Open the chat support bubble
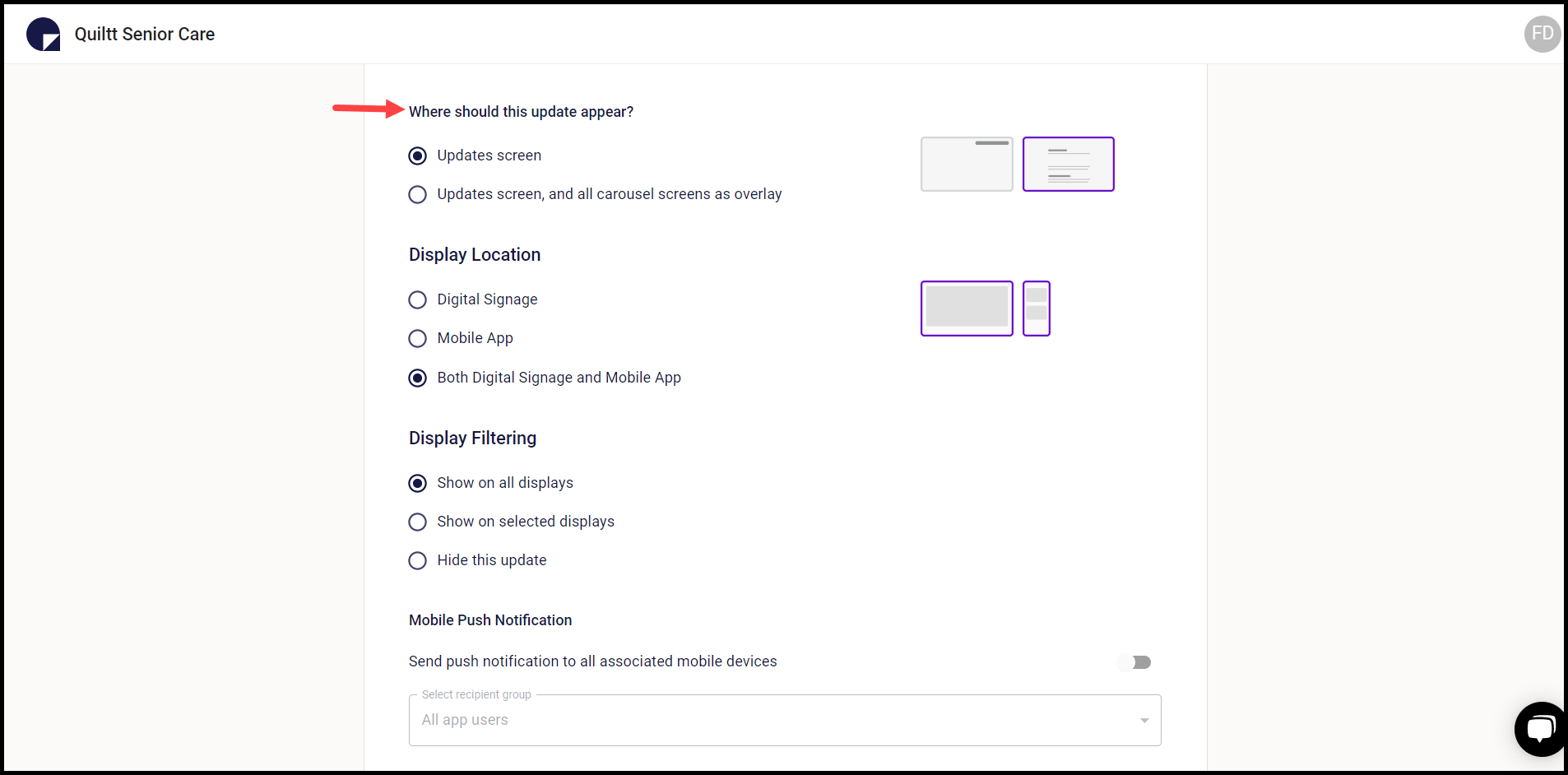Viewport: 1568px width, 775px height. coord(1541,729)
